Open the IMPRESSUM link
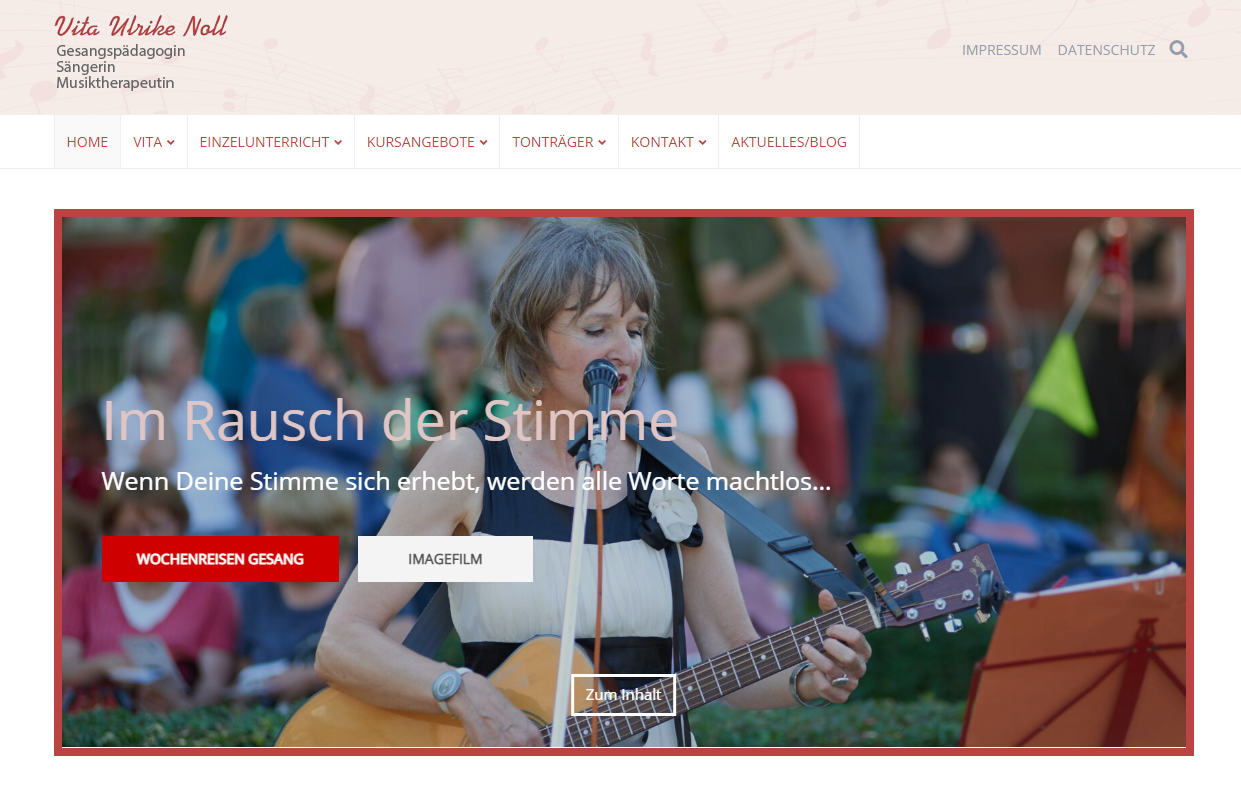 click(1002, 50)
